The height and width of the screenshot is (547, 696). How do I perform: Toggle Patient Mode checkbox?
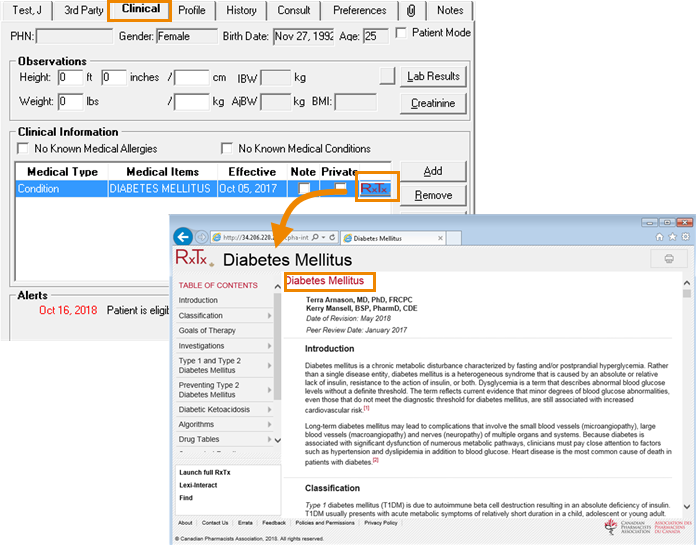(401, 33)
